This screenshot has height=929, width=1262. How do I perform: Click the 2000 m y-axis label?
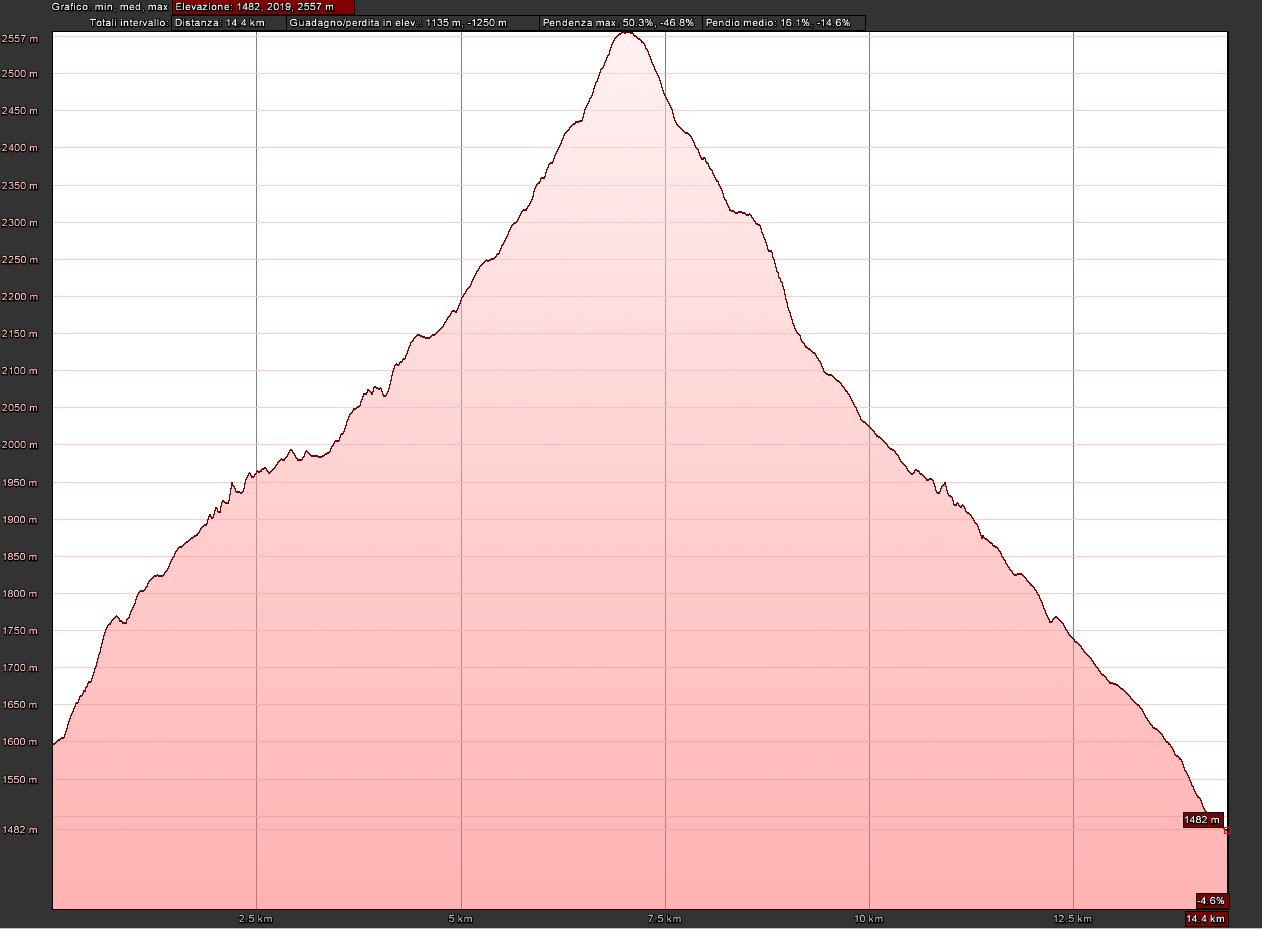(x=21, y=445)
